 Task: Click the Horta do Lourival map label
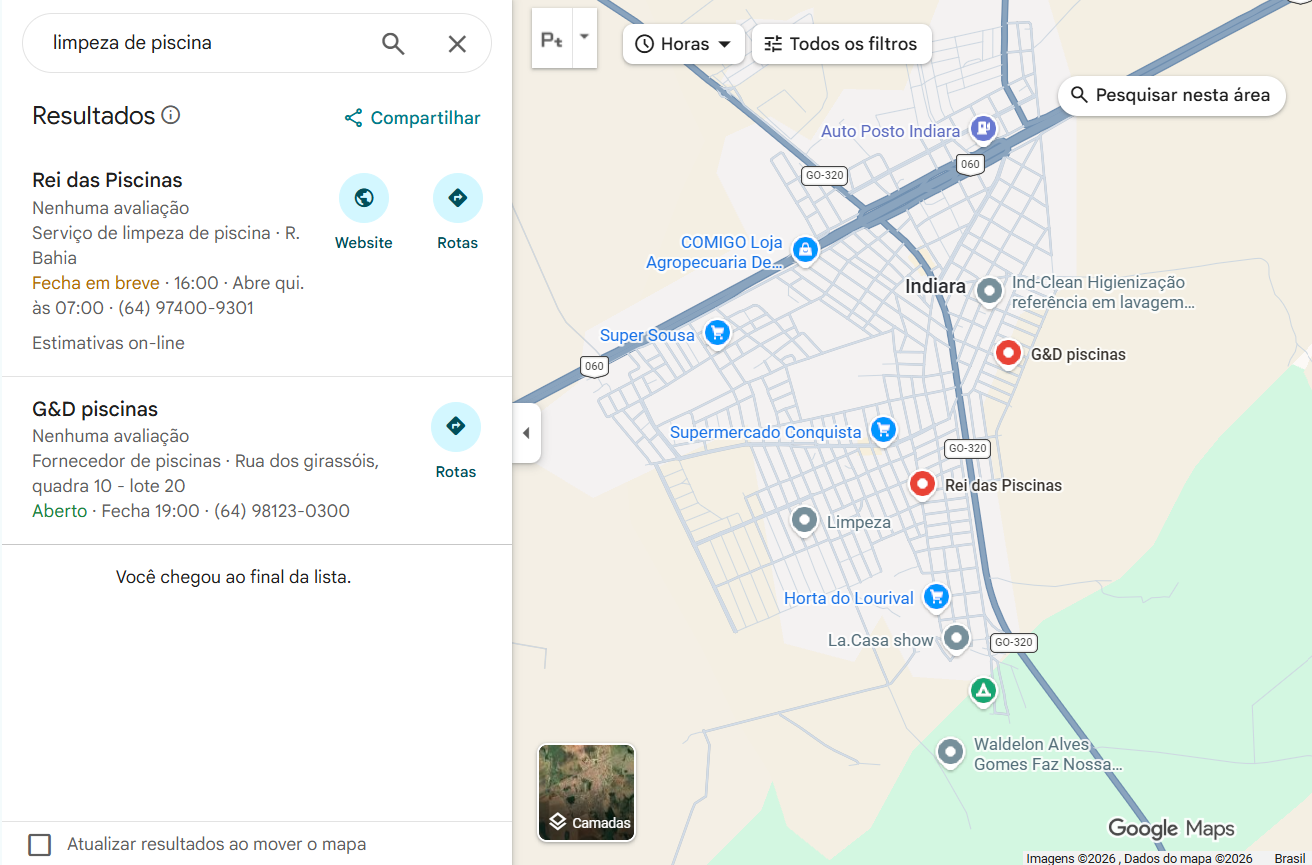tap(848, 598)
